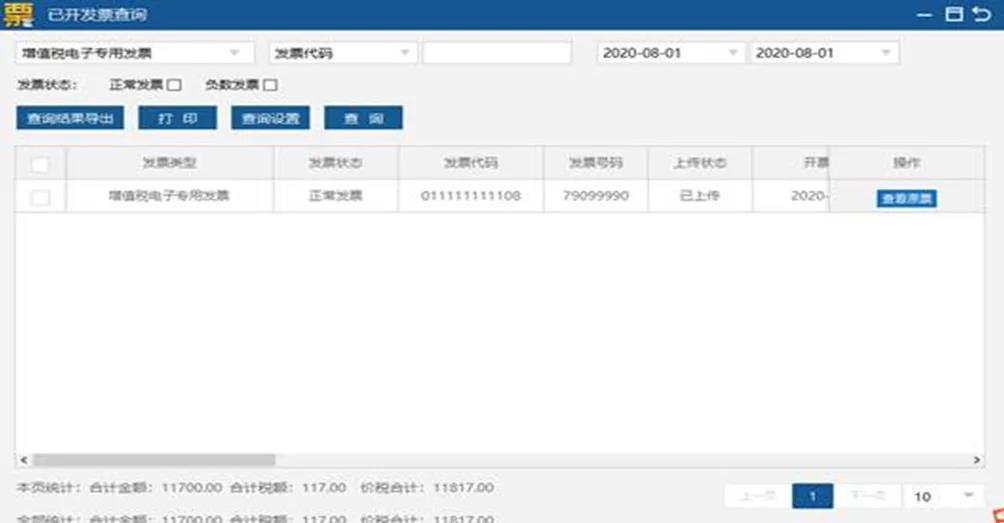The height and width of the screenshot is (523, 1004).
Task: Check the select-all checkbox in table header
Action: (40, 163)
